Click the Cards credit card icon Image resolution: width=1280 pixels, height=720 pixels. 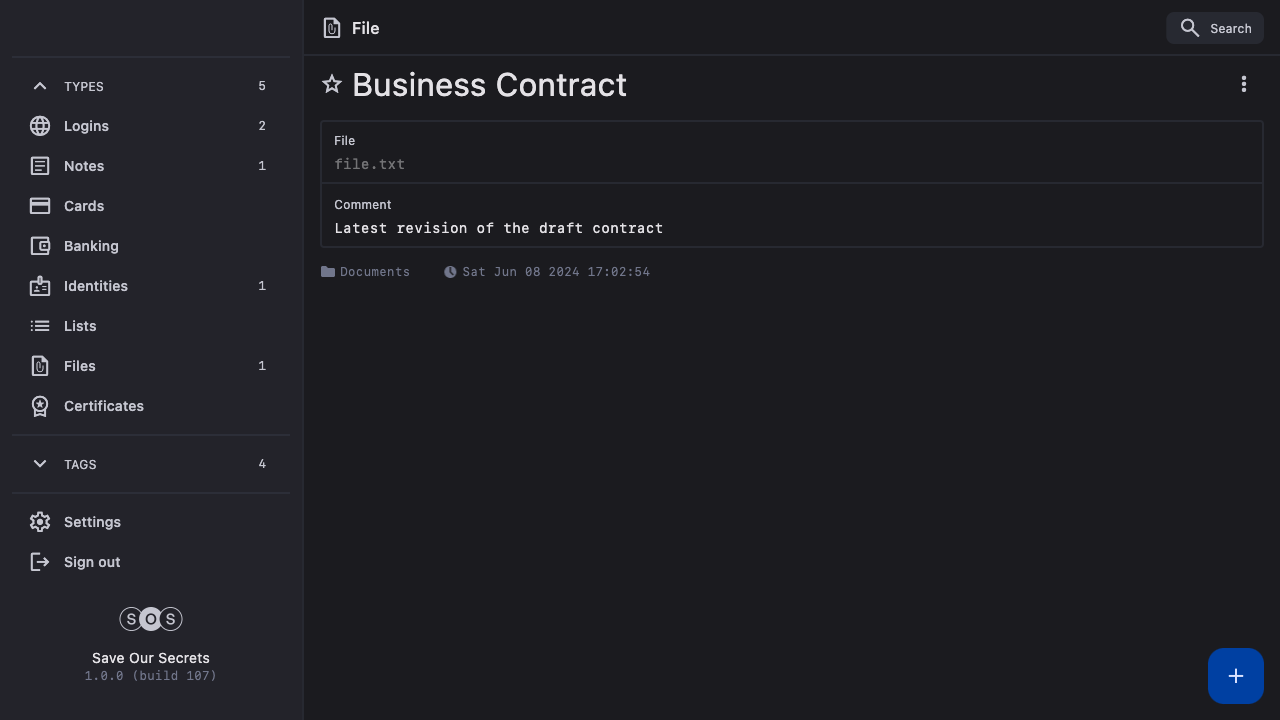[x=40, y=206]
